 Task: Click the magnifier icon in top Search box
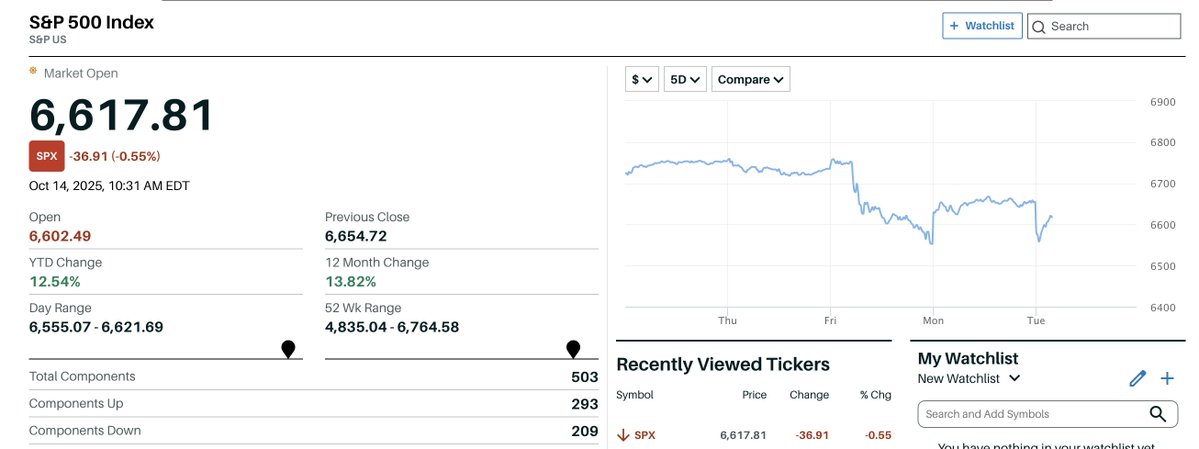pyautogui.click(x=1038, y=27)
